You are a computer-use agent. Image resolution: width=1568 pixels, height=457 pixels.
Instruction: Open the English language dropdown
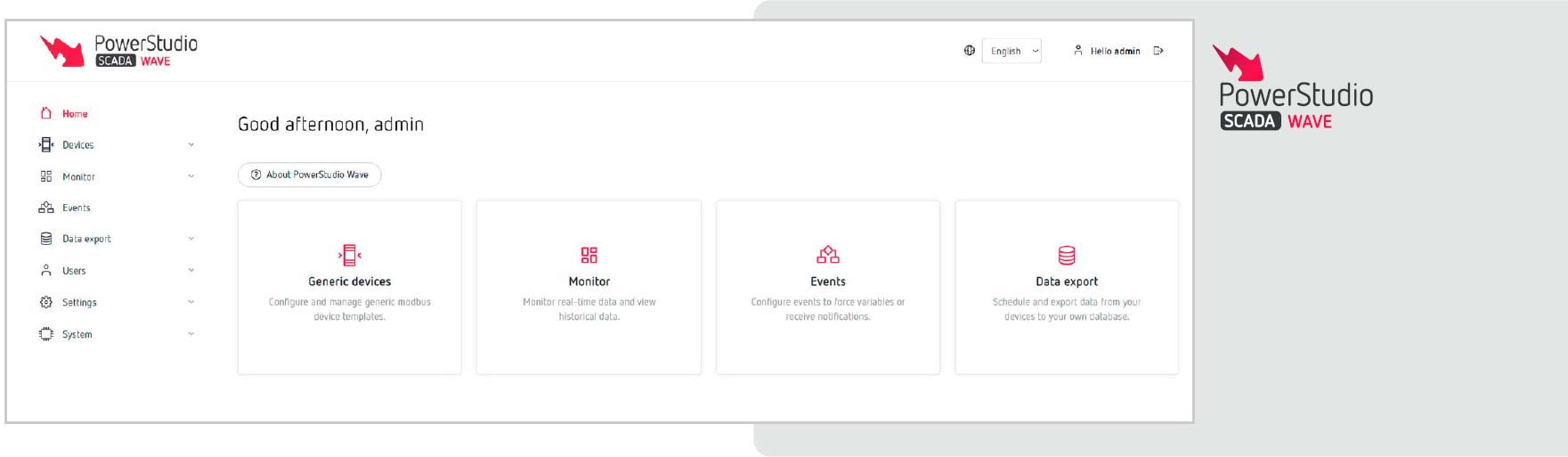(x=1012, y=51)
